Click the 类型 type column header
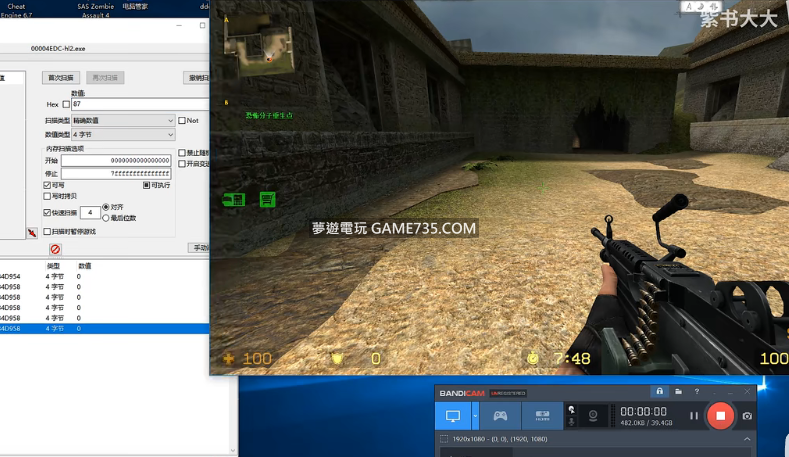Image resolution: width=789 pixels, height=457 pixels. (53, 266)
